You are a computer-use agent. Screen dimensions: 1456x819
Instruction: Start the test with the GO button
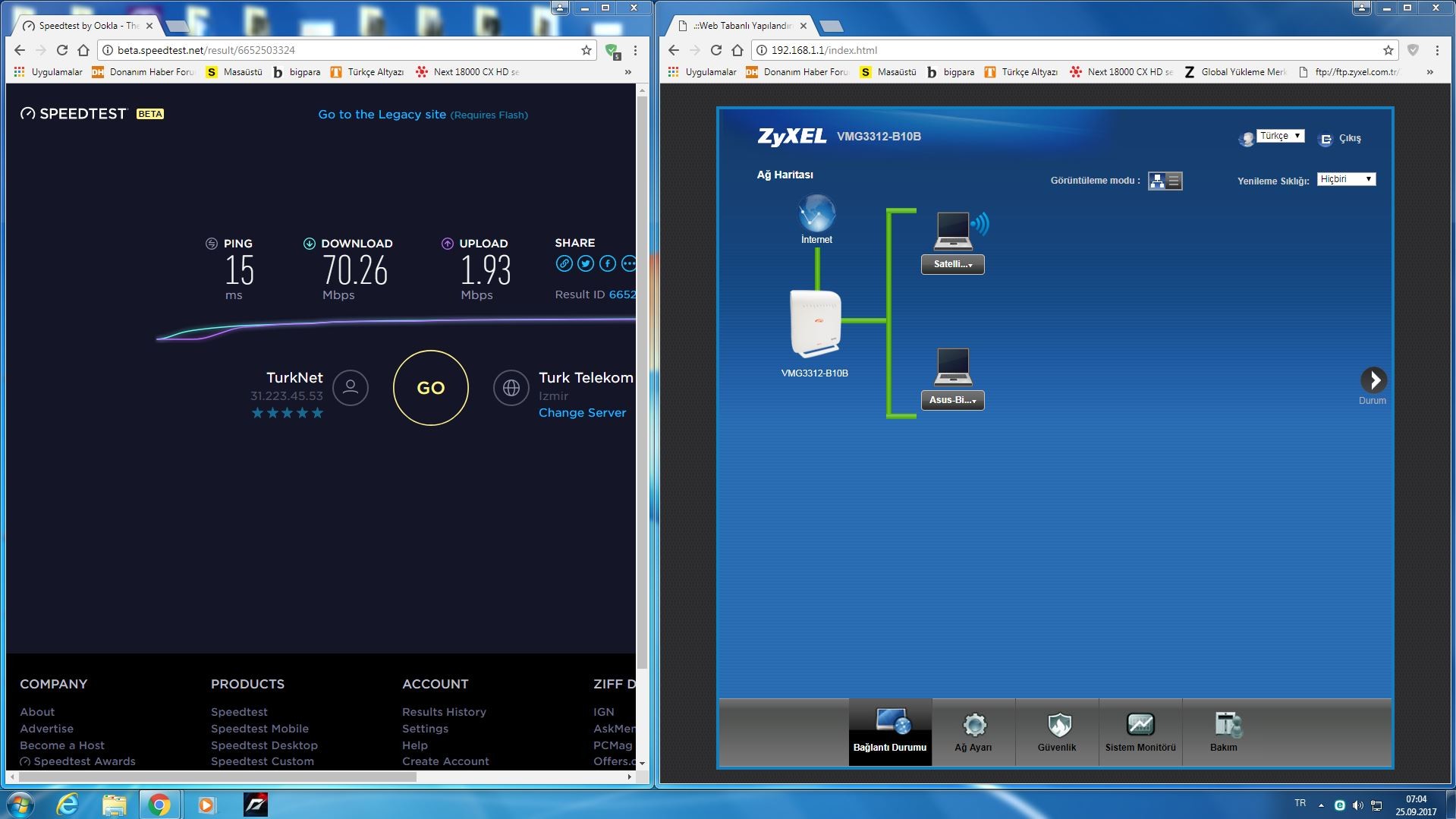pos(431,388)
